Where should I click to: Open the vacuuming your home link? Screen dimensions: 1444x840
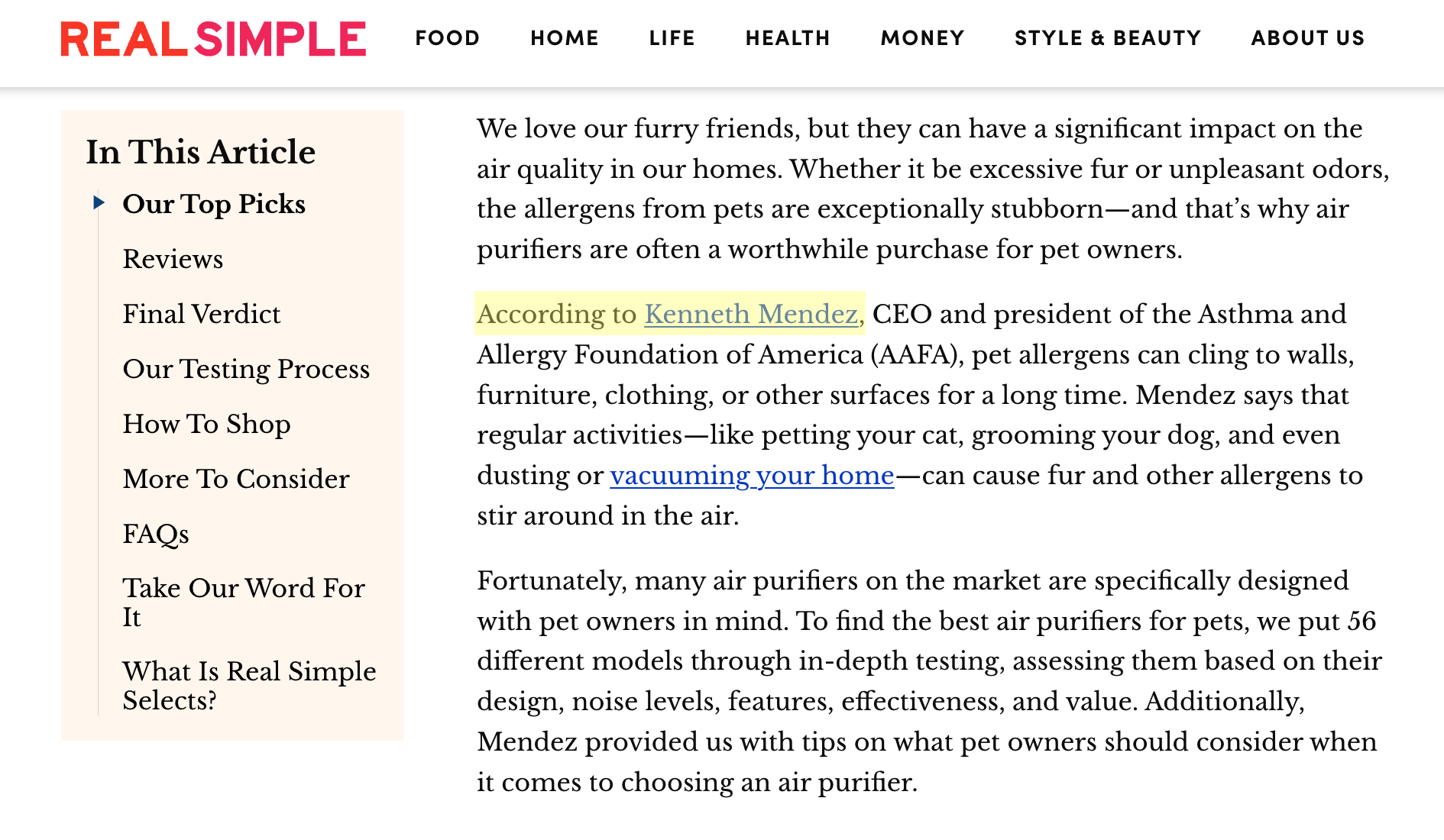click(752, 475)
